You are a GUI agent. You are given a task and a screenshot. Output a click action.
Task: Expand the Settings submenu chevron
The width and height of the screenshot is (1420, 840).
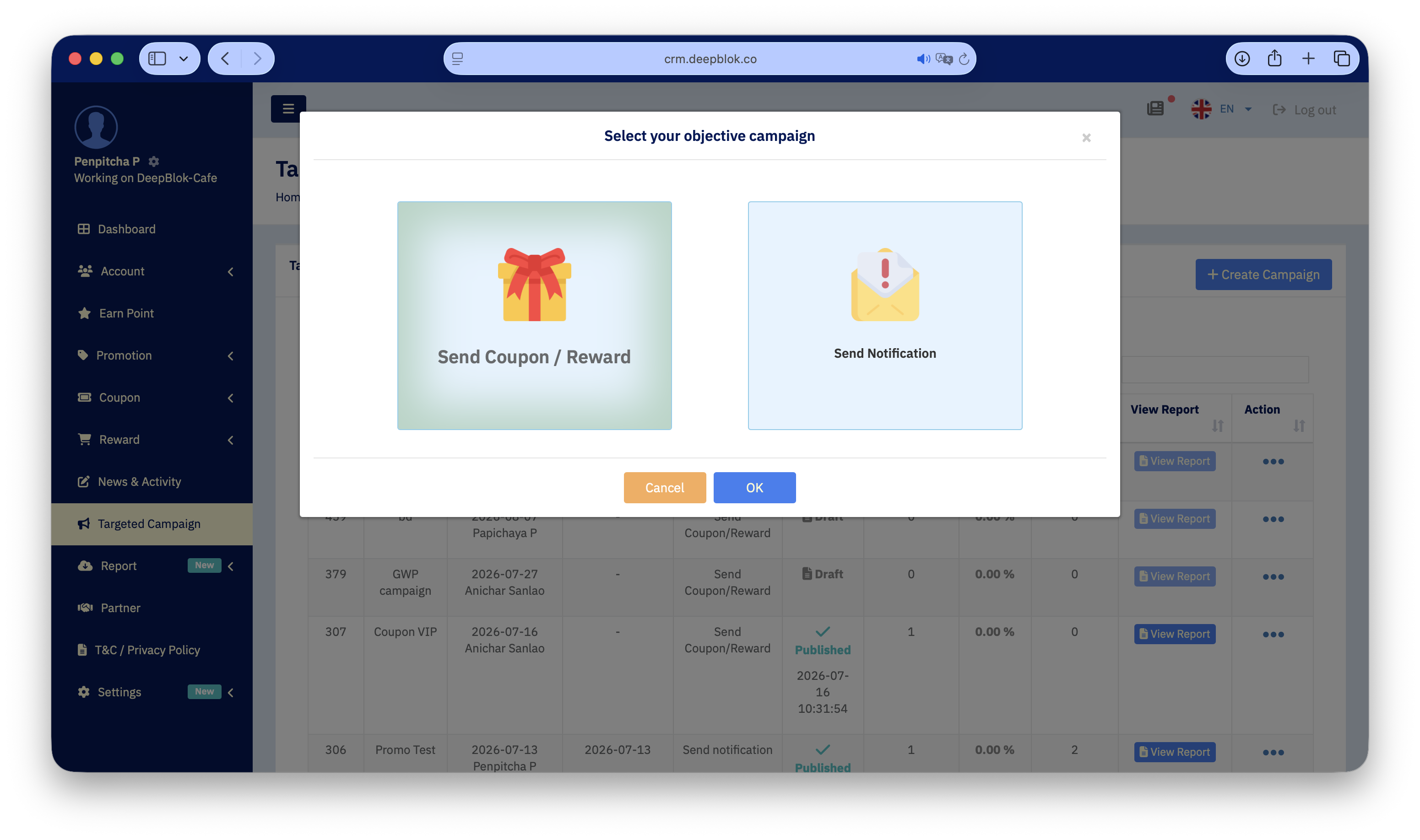230,692
